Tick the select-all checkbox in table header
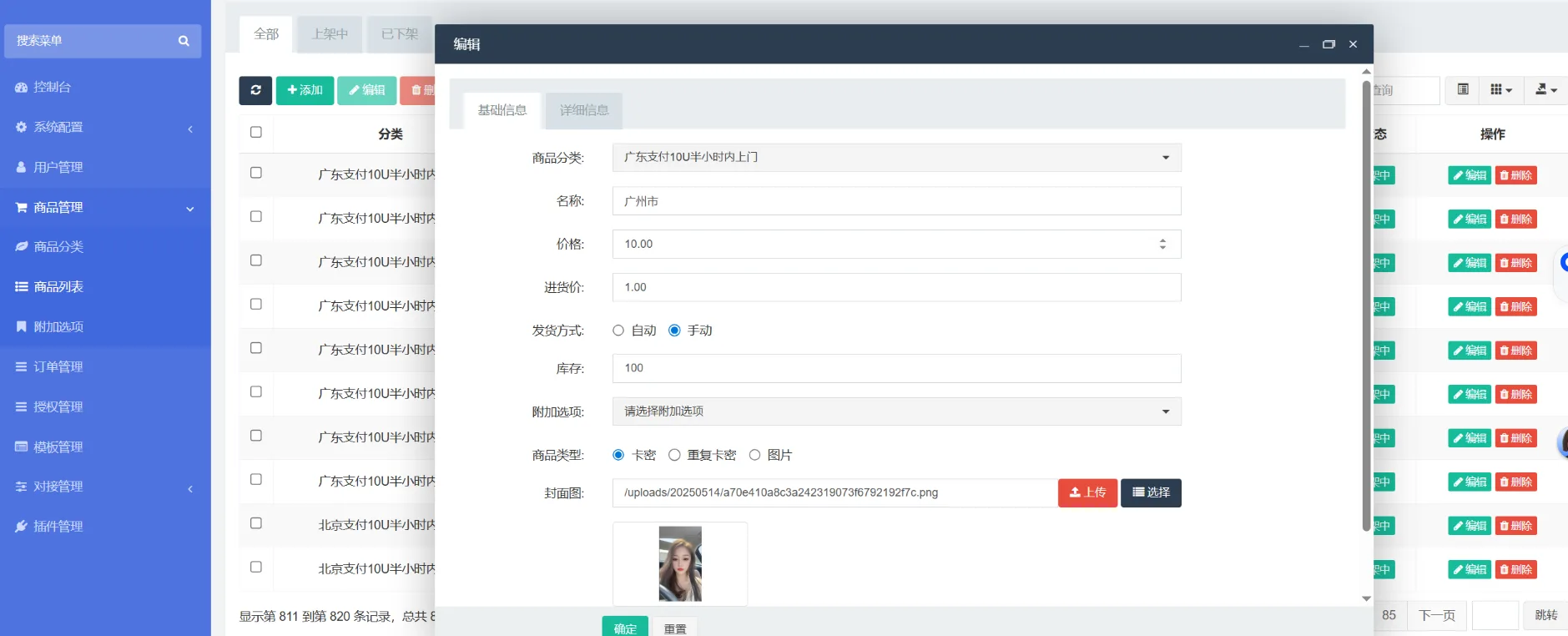1568x636 pixels. coord(256,132)
